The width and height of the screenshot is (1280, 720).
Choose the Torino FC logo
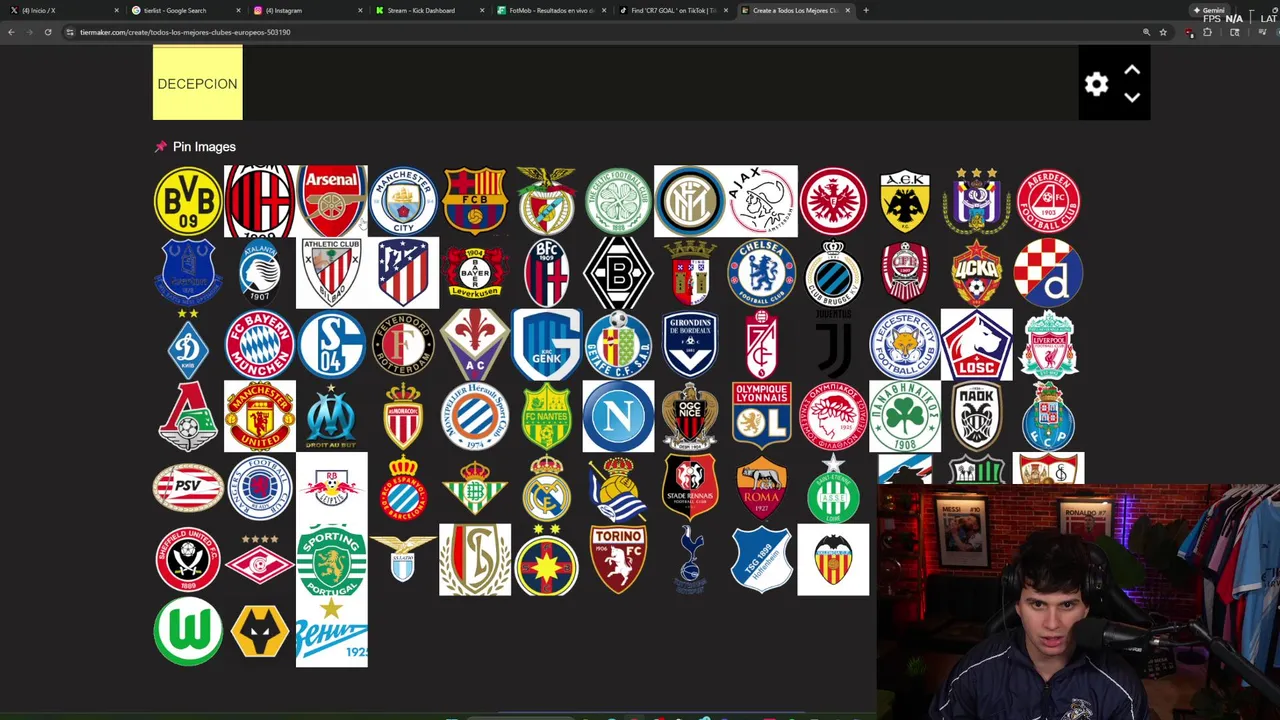coord(618,560)
